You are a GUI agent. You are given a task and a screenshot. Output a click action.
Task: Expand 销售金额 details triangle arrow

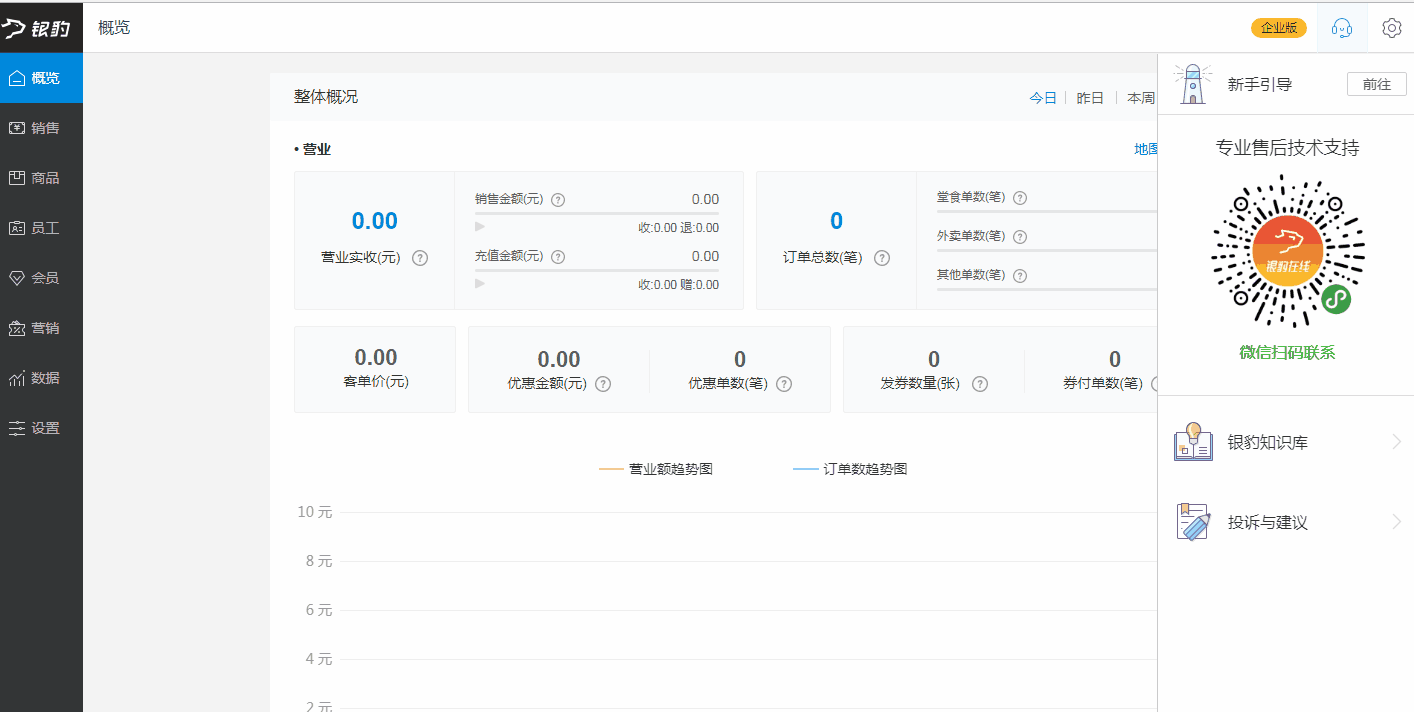(480, 227)
